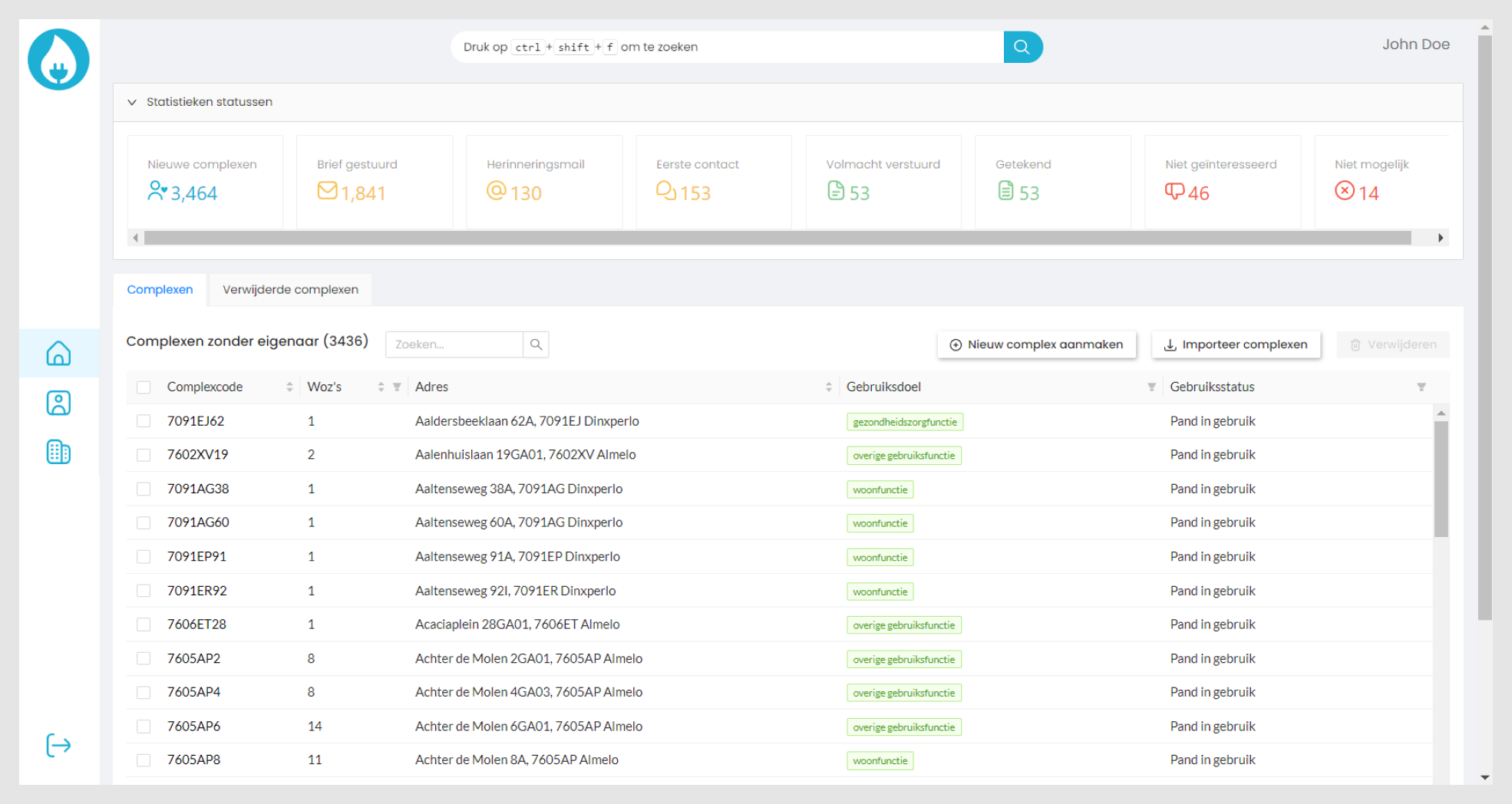Sort by Woz's column arrows
1512x804 pixels.
381,387
